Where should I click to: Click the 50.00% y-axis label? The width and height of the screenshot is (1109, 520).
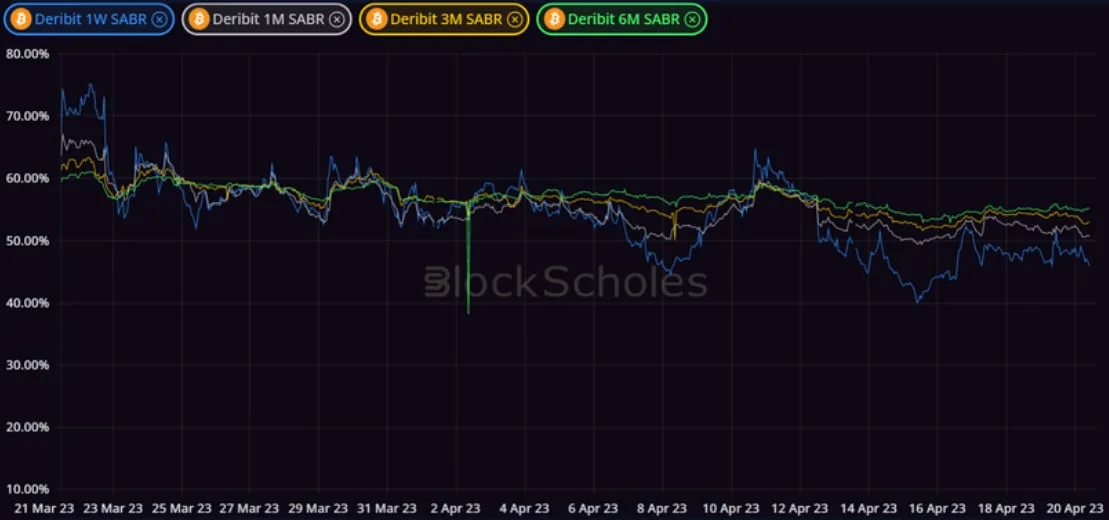point(26,241)
